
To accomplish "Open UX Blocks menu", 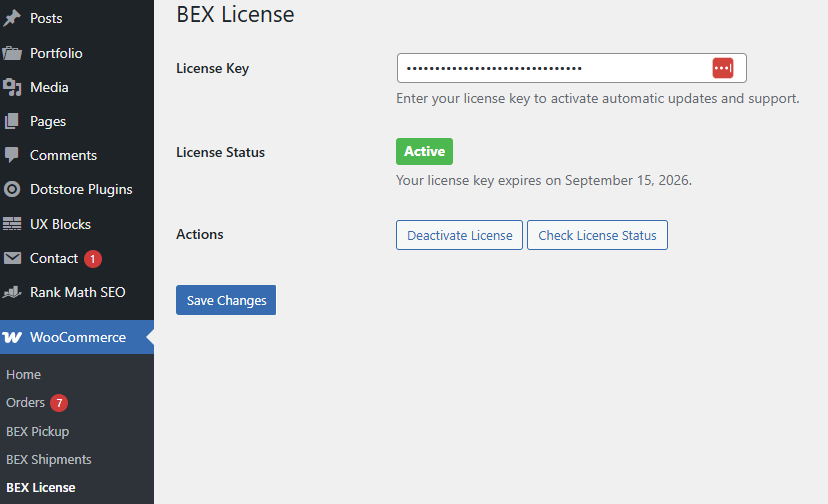I will tap(60, 224).
